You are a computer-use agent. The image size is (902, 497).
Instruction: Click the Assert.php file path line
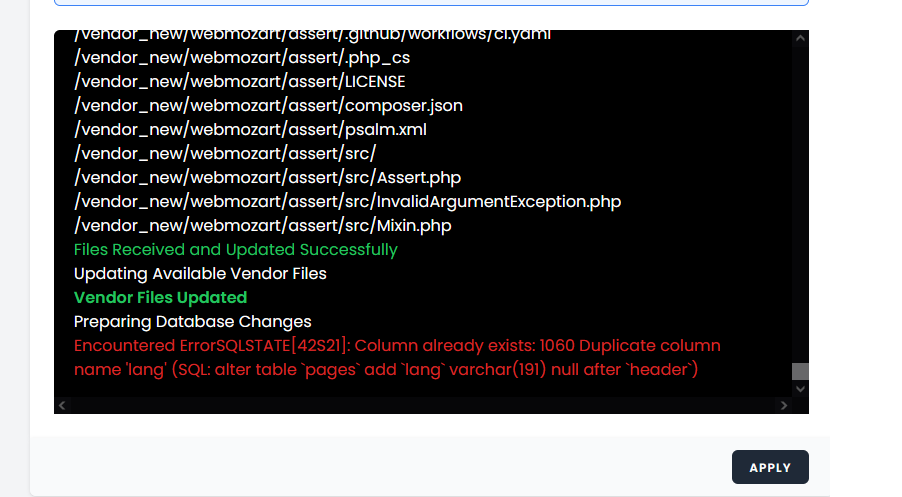[267, 177]
